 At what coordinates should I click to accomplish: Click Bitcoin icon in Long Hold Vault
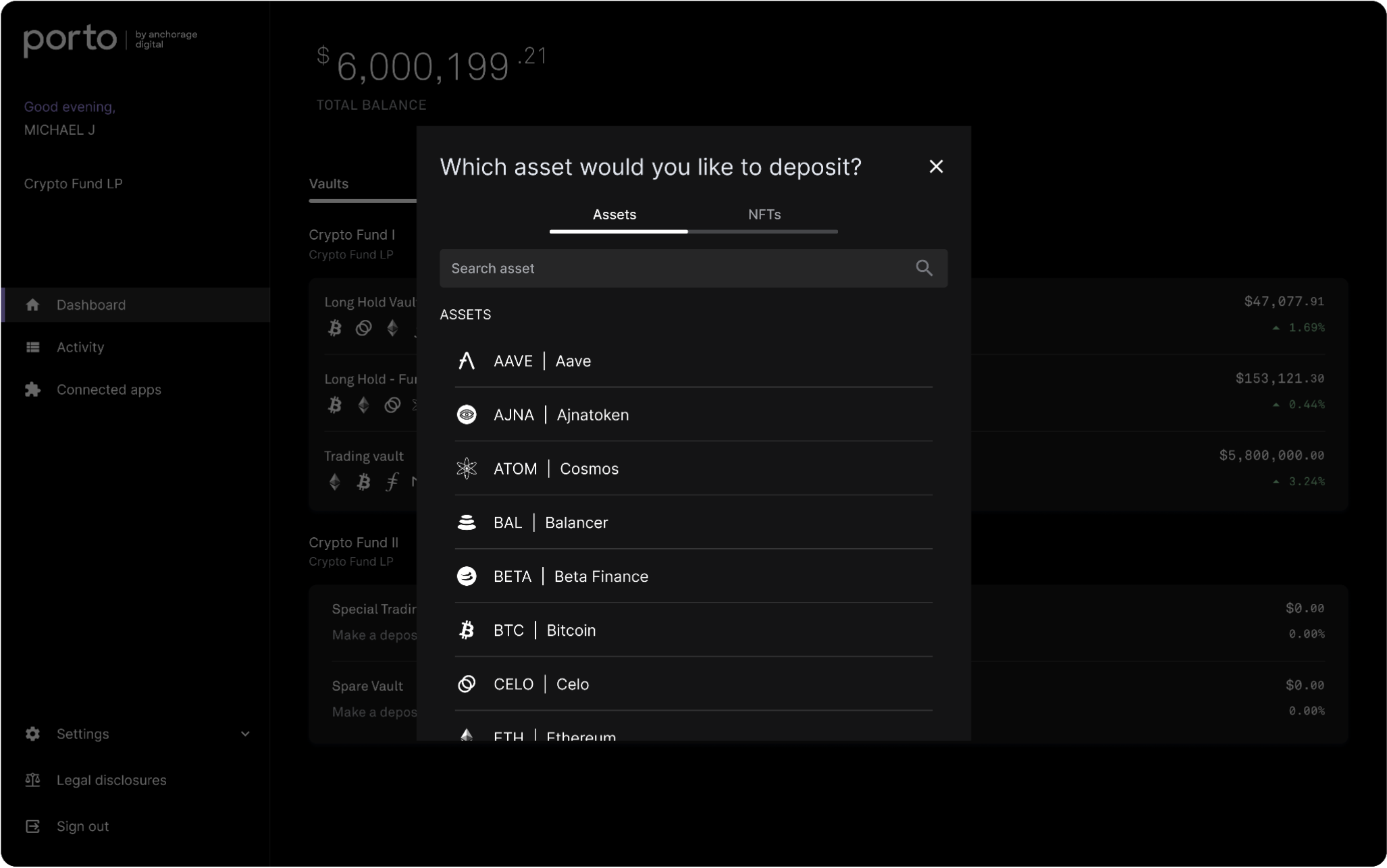[335, 329]
